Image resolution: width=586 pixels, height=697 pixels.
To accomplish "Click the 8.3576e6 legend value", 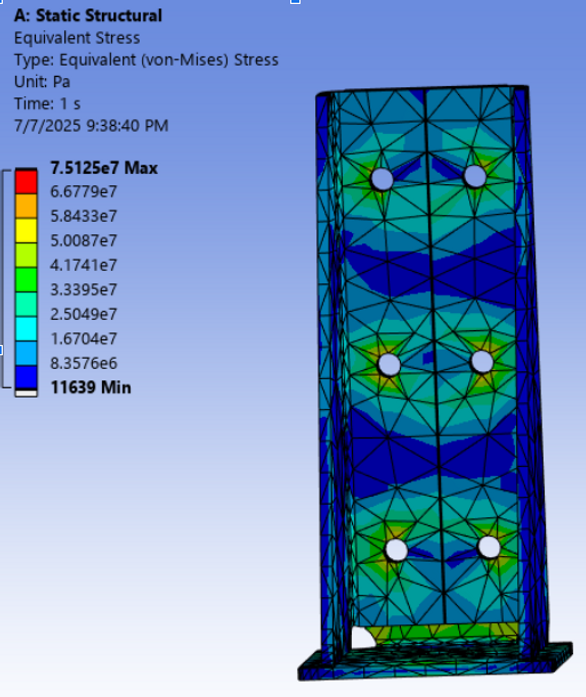I will tap(84, 363).
